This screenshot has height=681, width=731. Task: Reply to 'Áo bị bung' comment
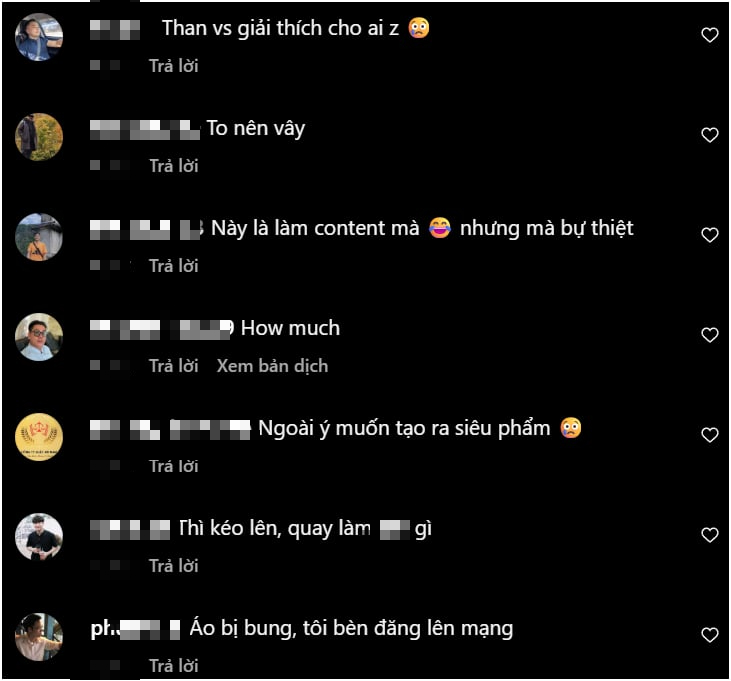[173, 666]
